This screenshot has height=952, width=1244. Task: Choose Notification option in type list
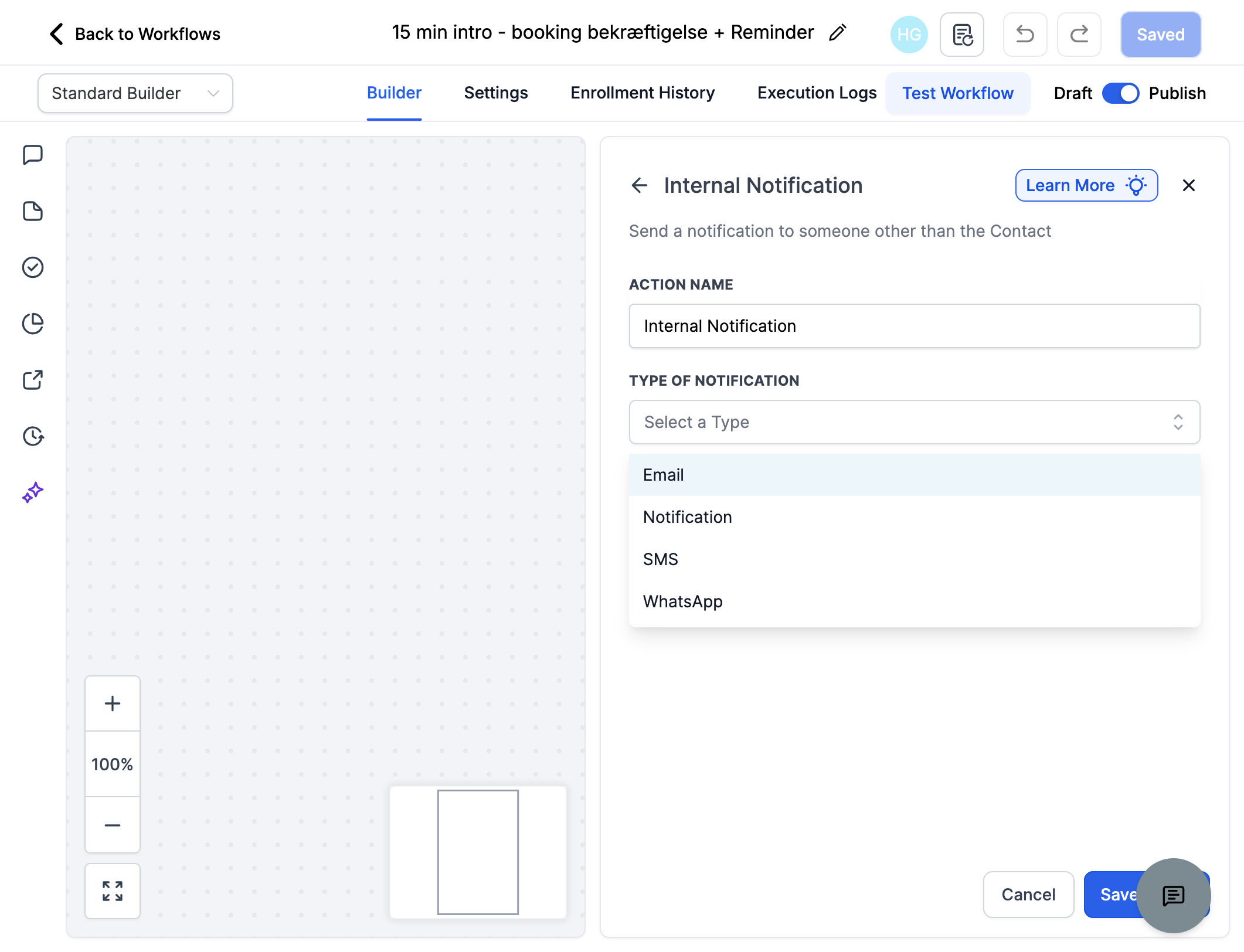(x=915, y=517)
